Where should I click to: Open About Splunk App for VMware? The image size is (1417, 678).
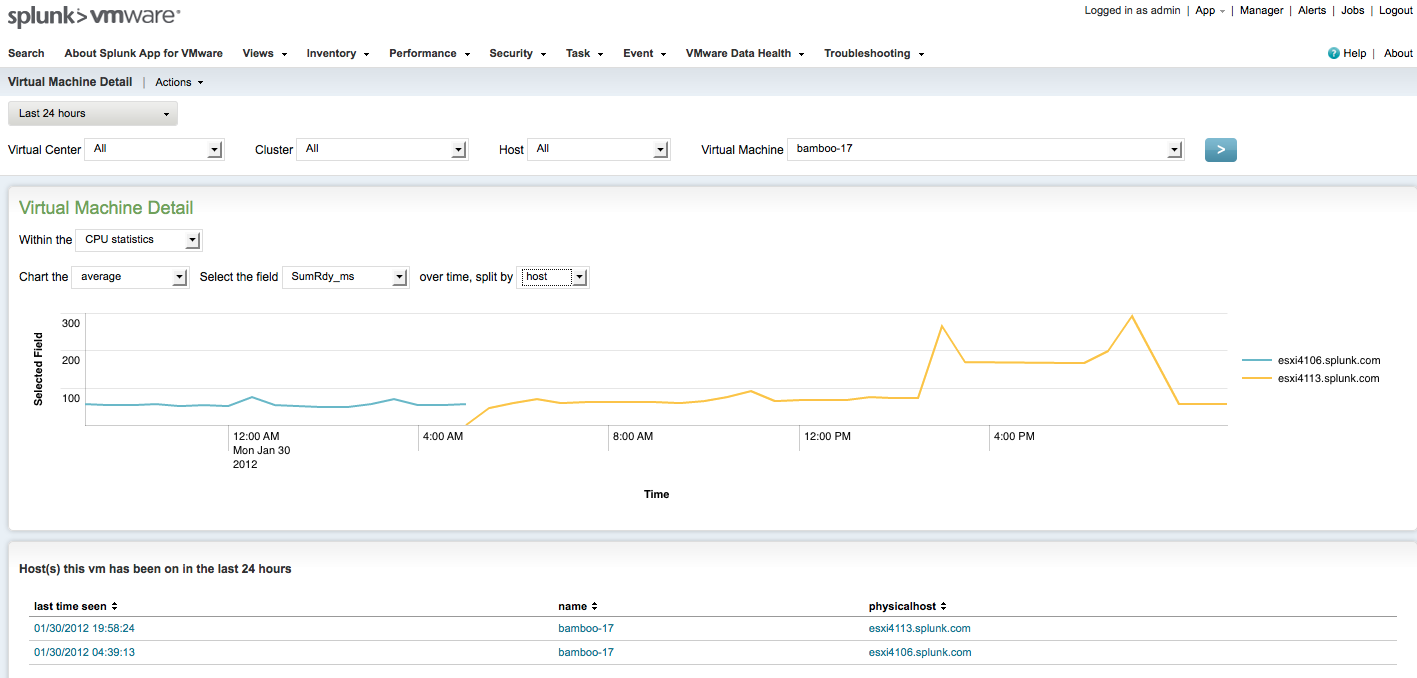point(144,53)
